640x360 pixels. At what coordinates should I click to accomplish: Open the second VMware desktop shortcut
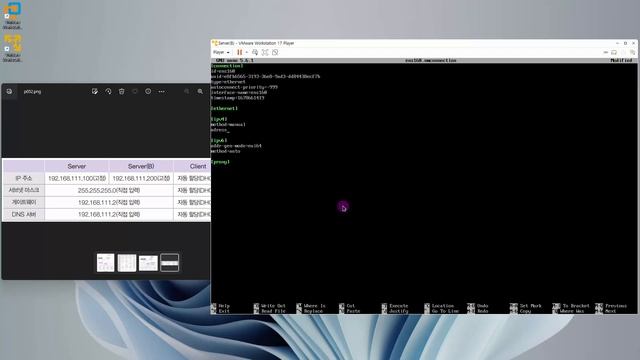coord(12,48)
